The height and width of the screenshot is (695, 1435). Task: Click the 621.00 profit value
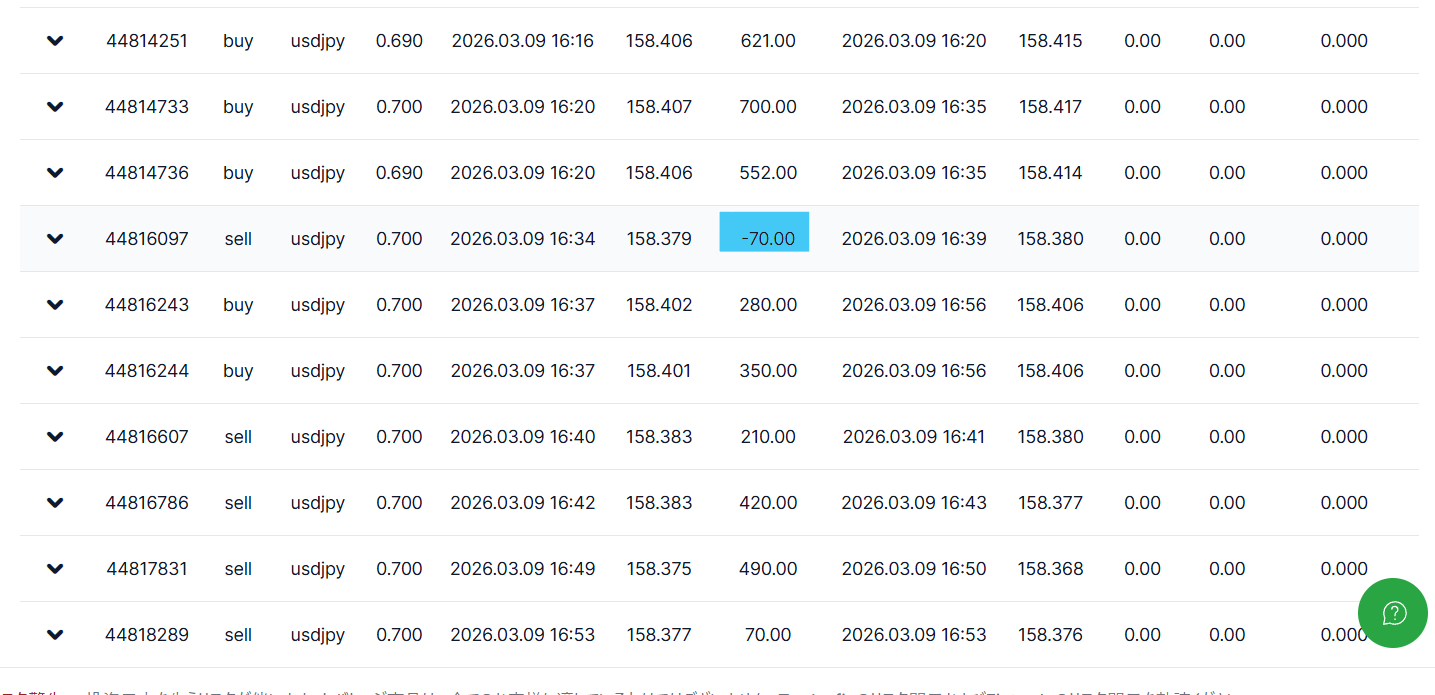click(x=768, y=41)
